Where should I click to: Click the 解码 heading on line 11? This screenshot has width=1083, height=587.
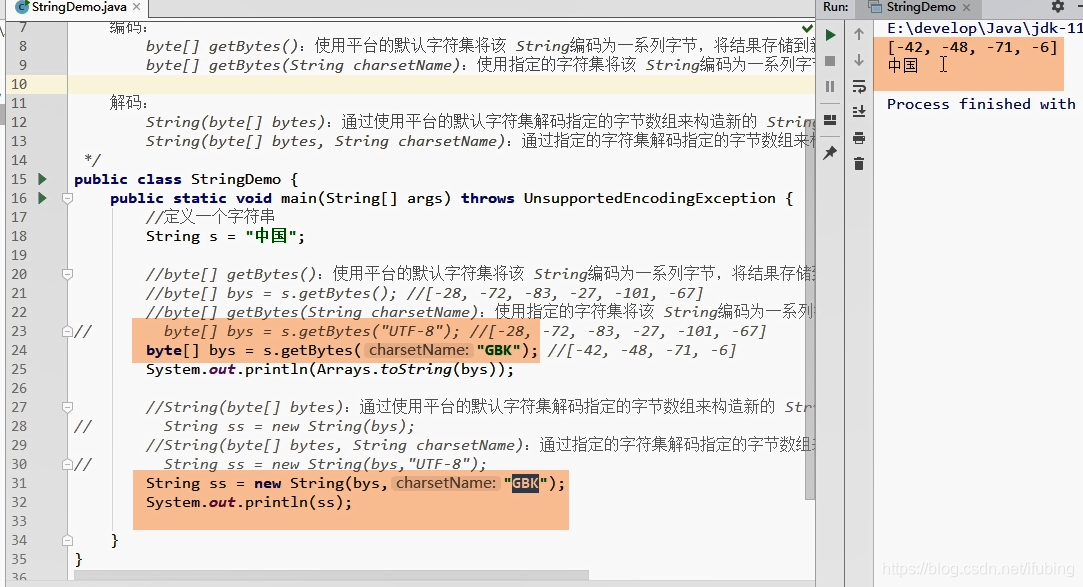tap(128, 103)
